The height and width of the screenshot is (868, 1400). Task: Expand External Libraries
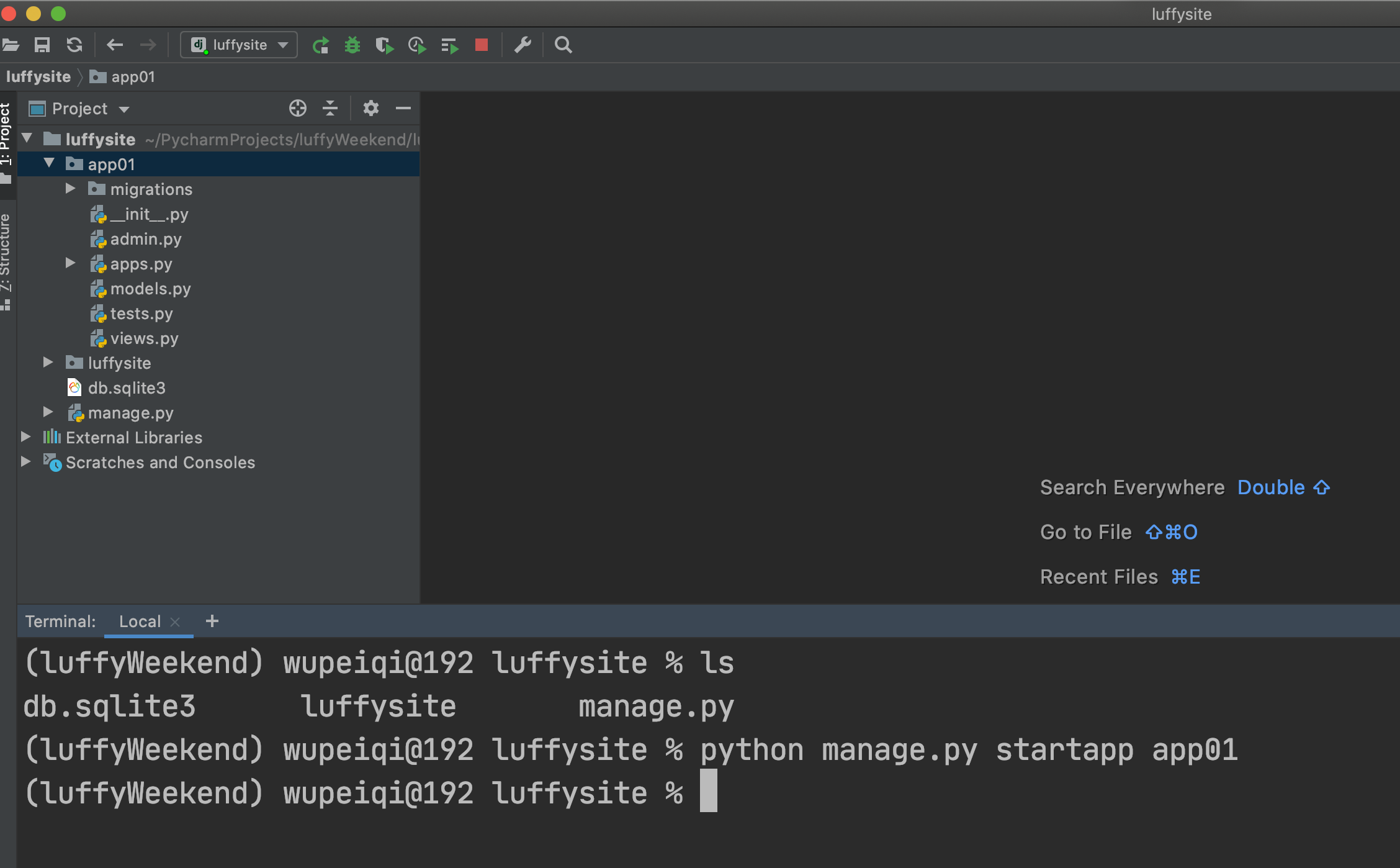[25, 437]
